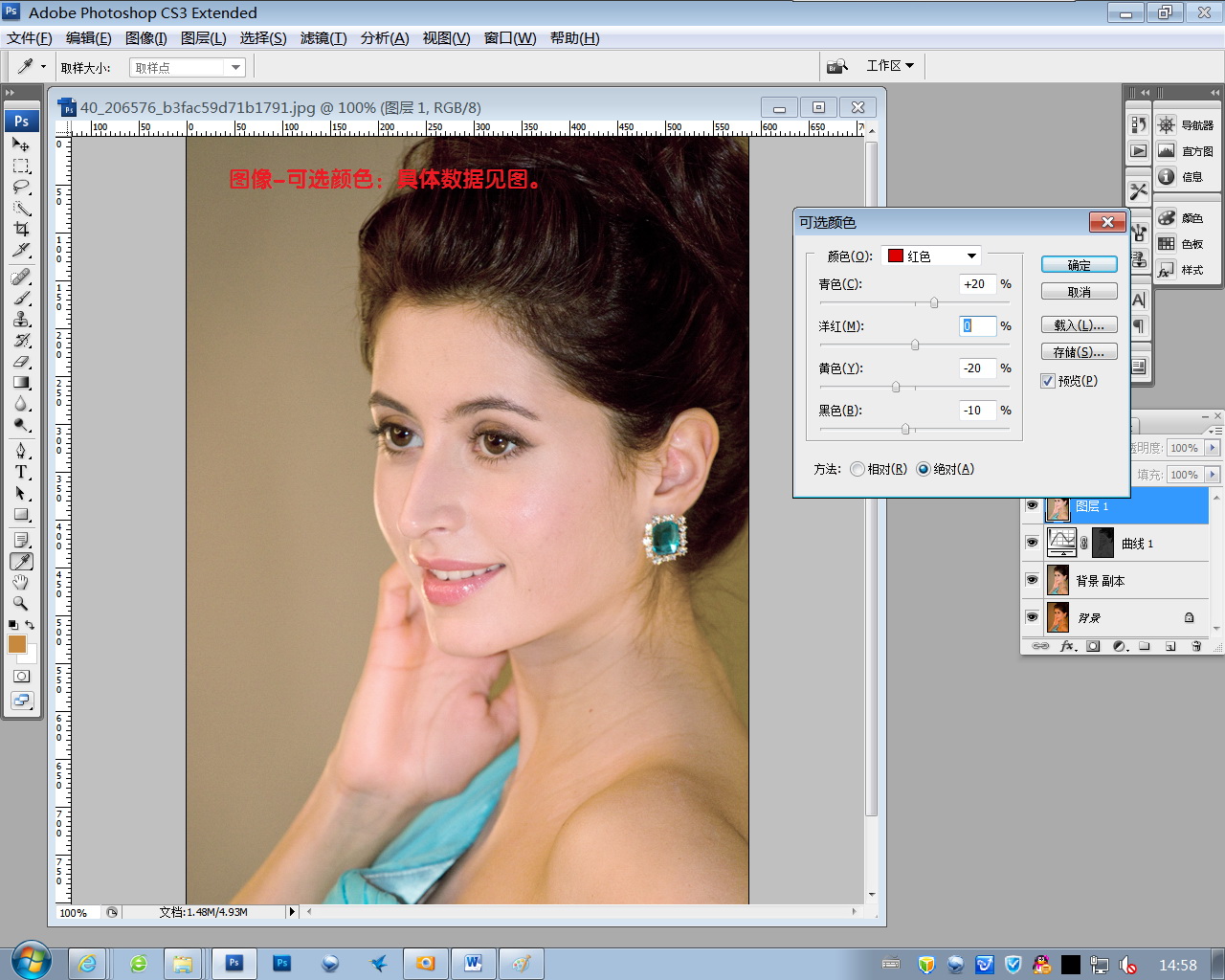Viewport: 1225px width, 980px height.
Task: Click the Delete layer trash icon
Action: click(x=1195, y=646)
